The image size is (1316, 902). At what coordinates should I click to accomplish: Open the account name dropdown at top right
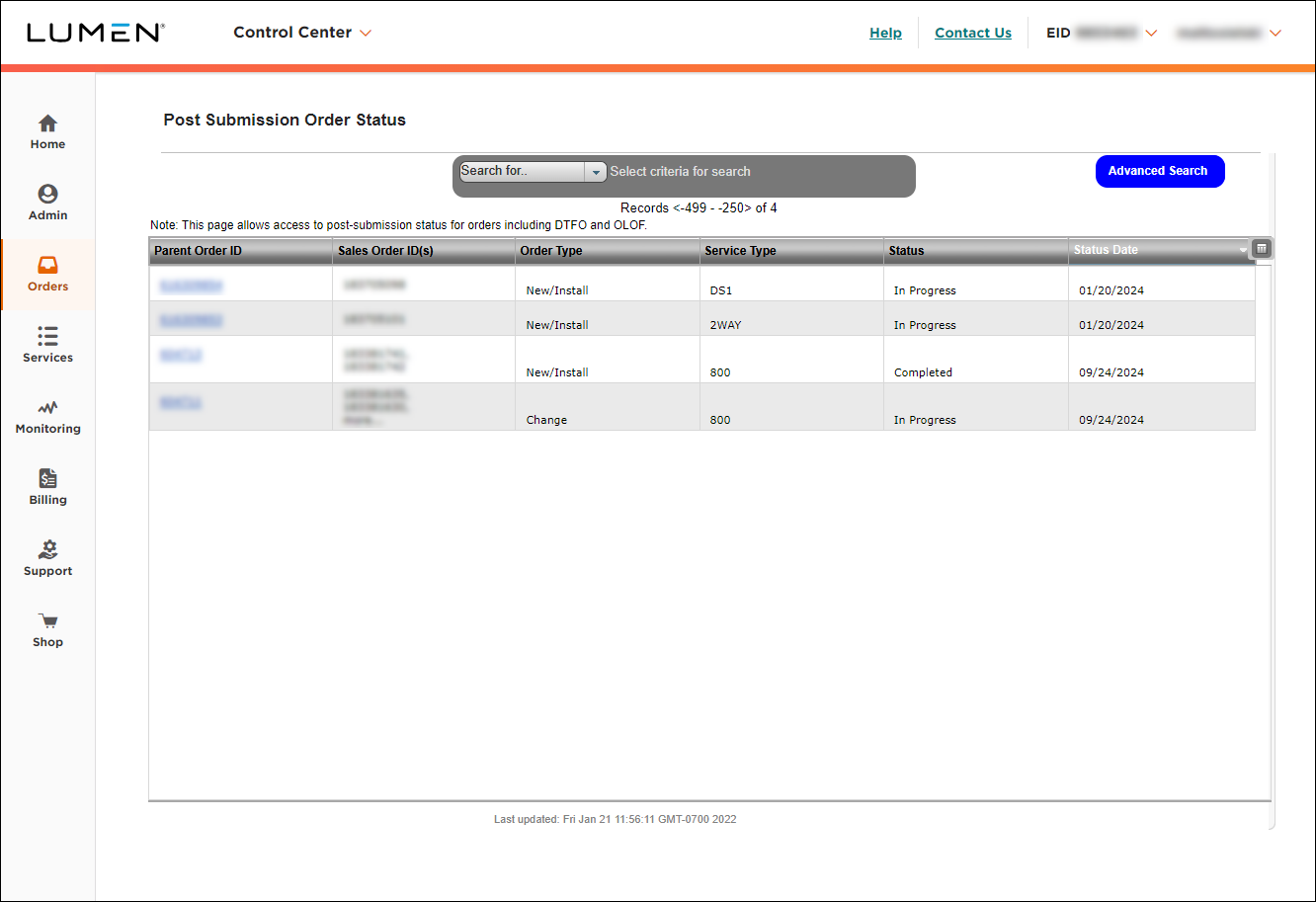pyautogui.click(x=1275, y=33)
